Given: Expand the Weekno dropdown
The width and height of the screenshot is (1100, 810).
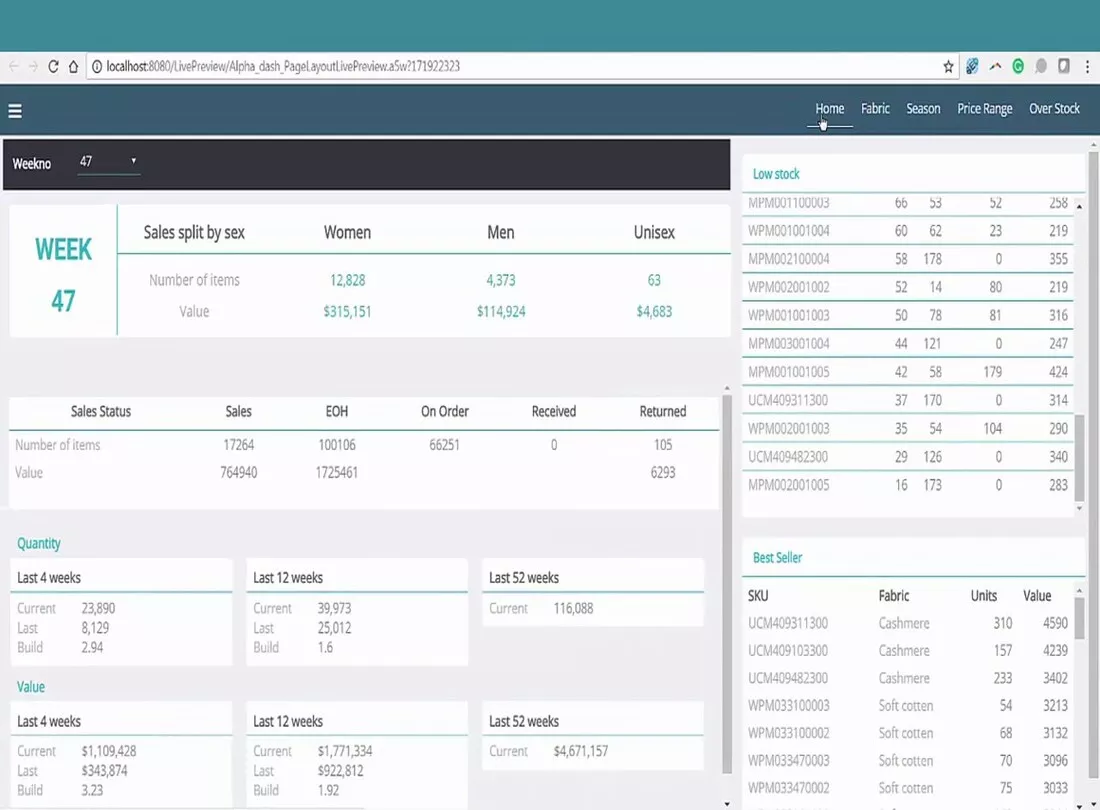Looking at the screenshot, I should tap(109, 162).
